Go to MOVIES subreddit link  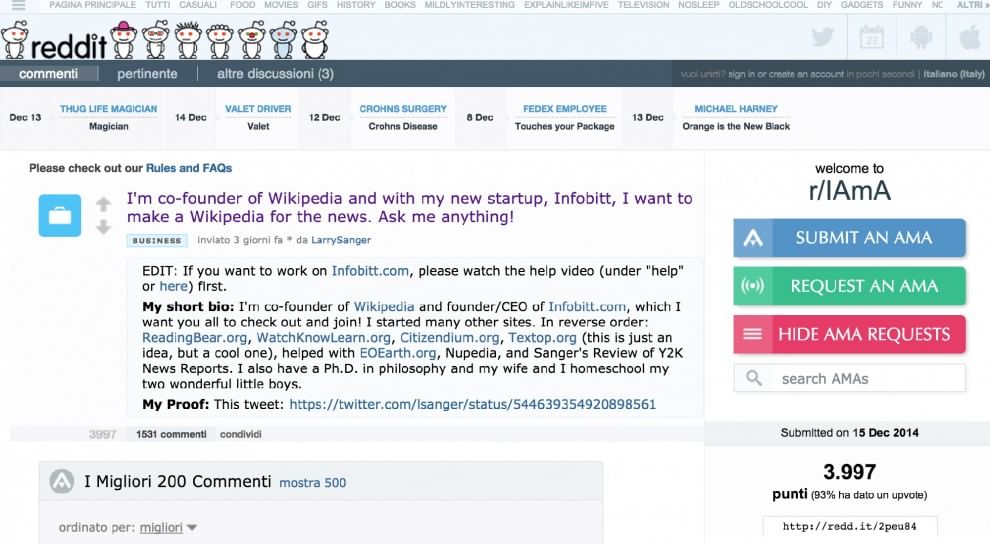(281, 5)
